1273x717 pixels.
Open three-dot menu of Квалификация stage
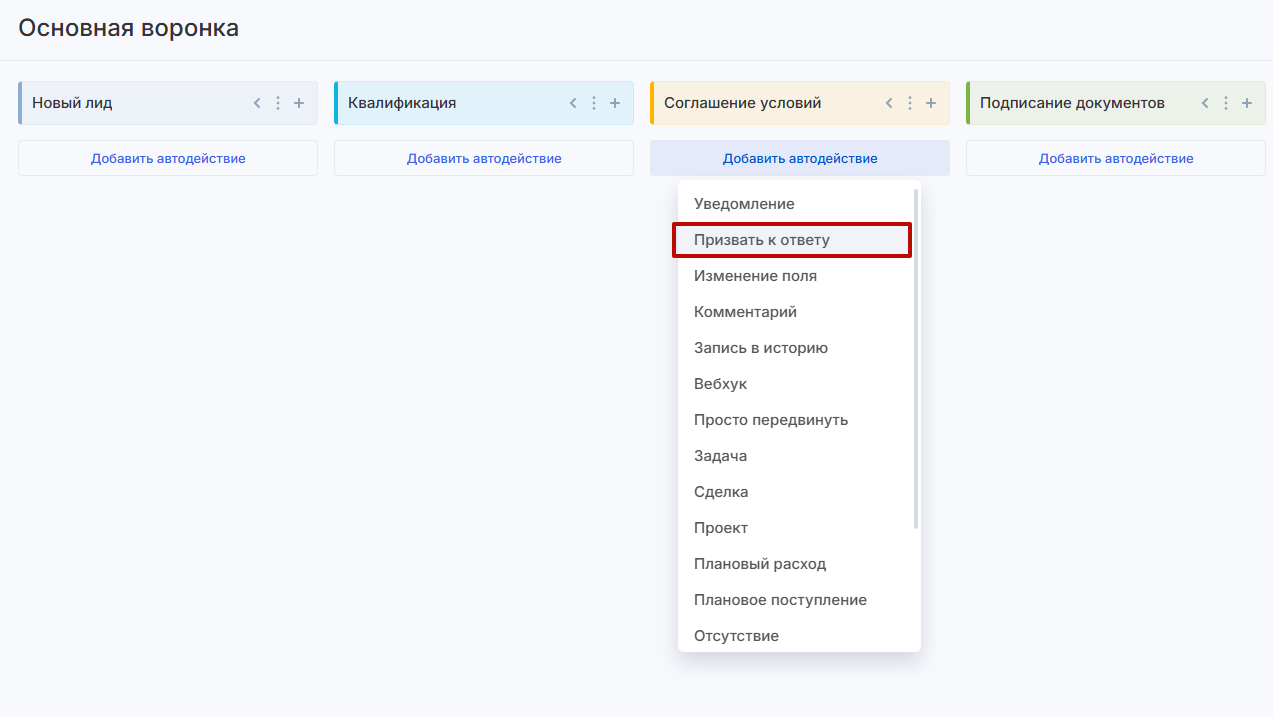594,103
